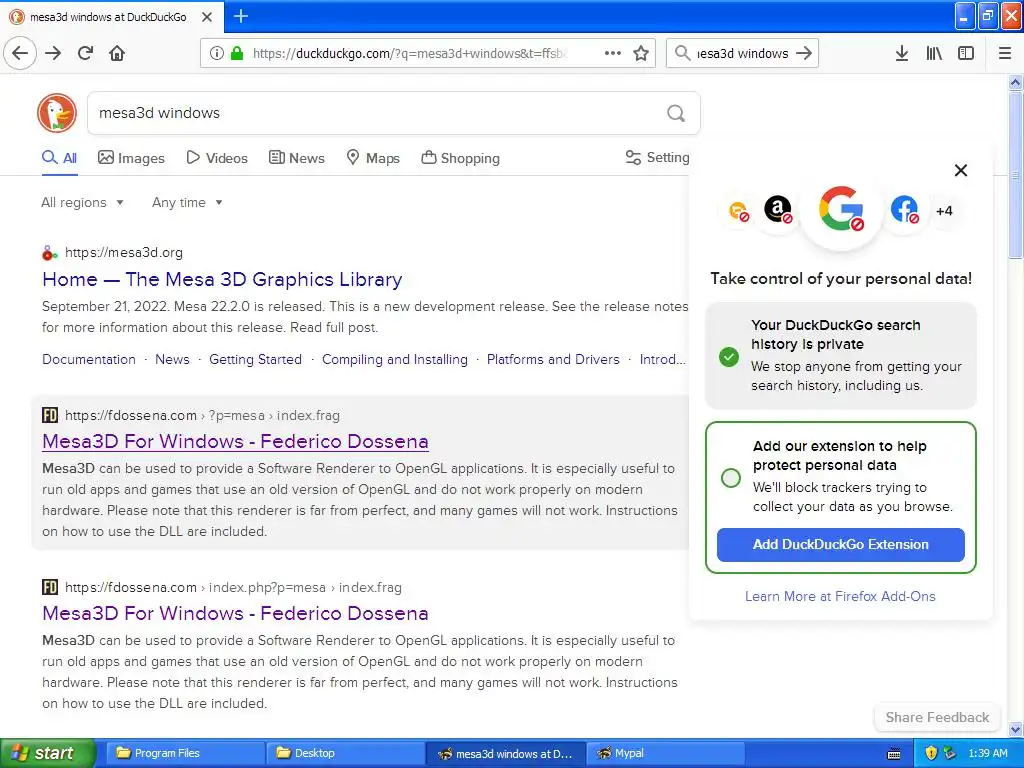Open the Windows Start menu

[x=47, y=753]
